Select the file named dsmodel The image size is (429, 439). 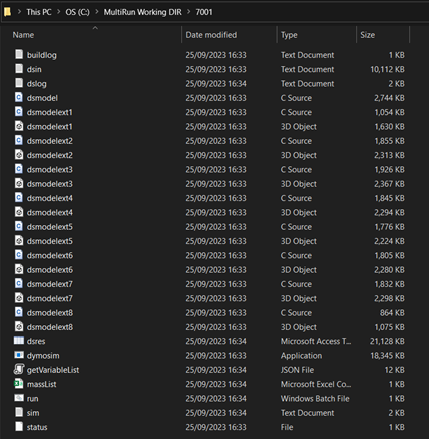[x=42, y=98]
